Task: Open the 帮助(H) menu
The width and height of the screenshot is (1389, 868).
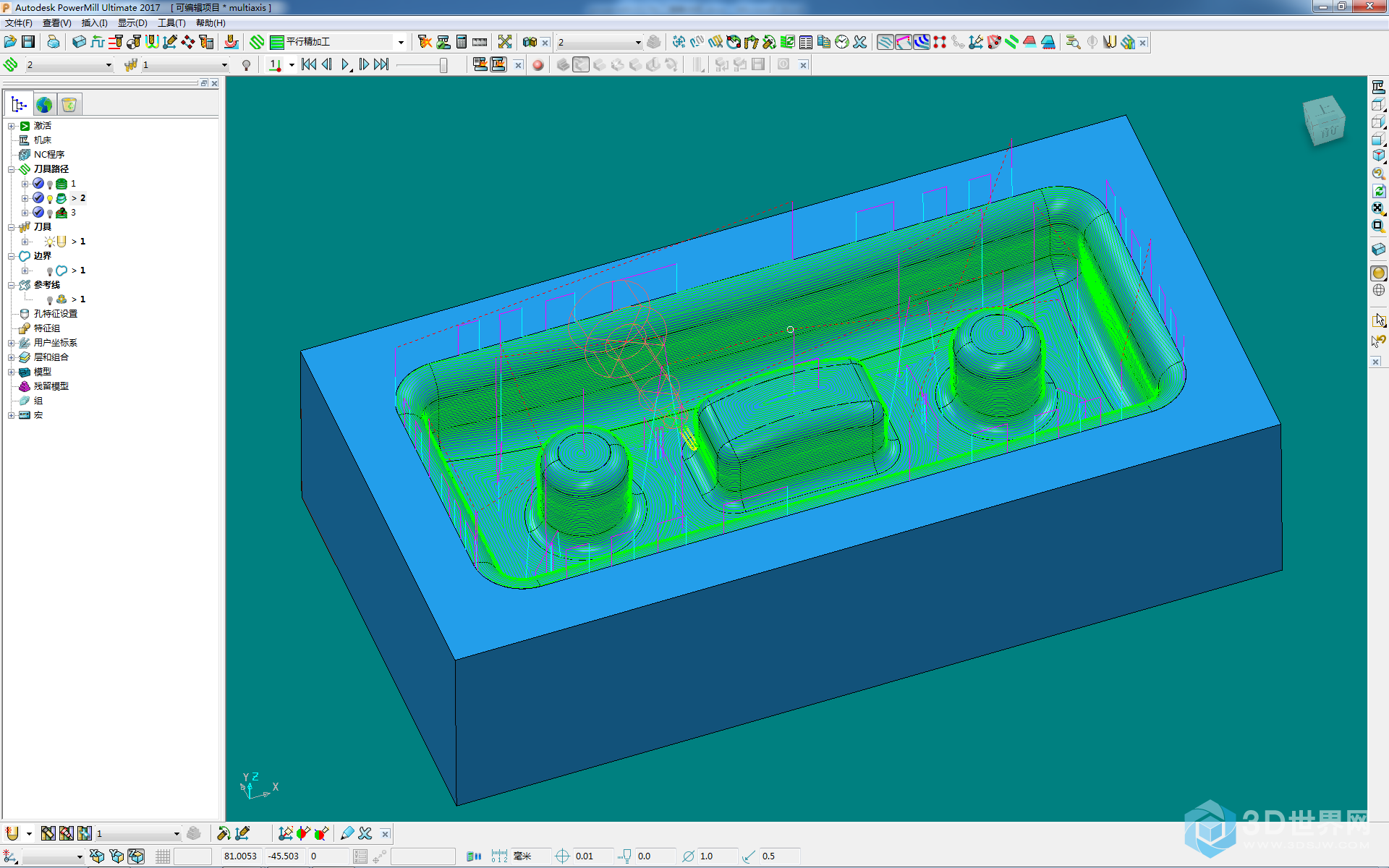Action: [x=211, y=23]
